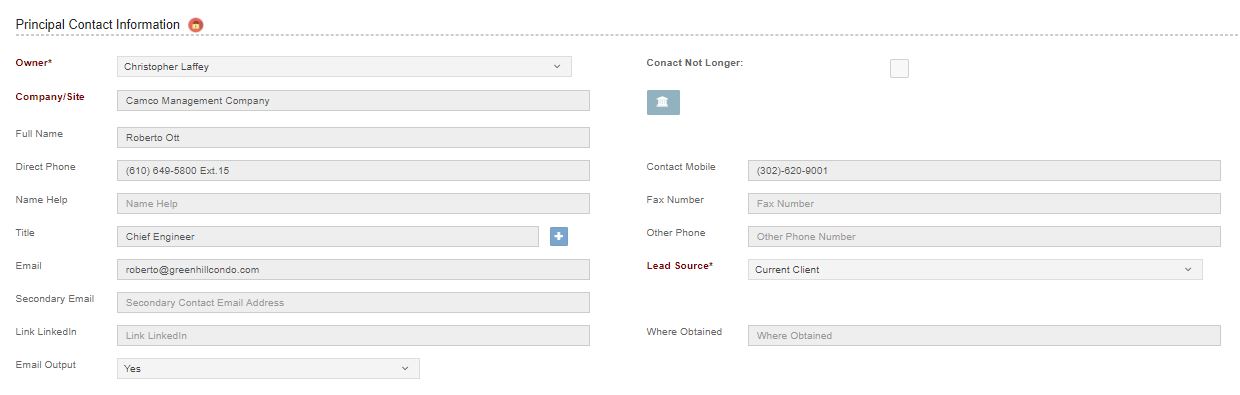Click the Full Name field Roberto Ott
1240x395 pixels.
pyautogui.click(x=353, y=137)
